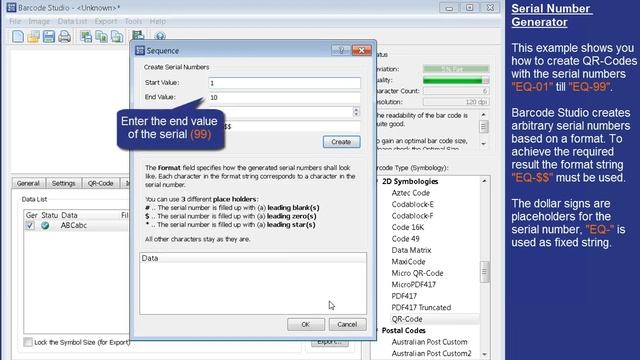Select Aztec Code symbology
This screenshot has height=360, width=640.
pyautogui.click(x=410, y=193)
